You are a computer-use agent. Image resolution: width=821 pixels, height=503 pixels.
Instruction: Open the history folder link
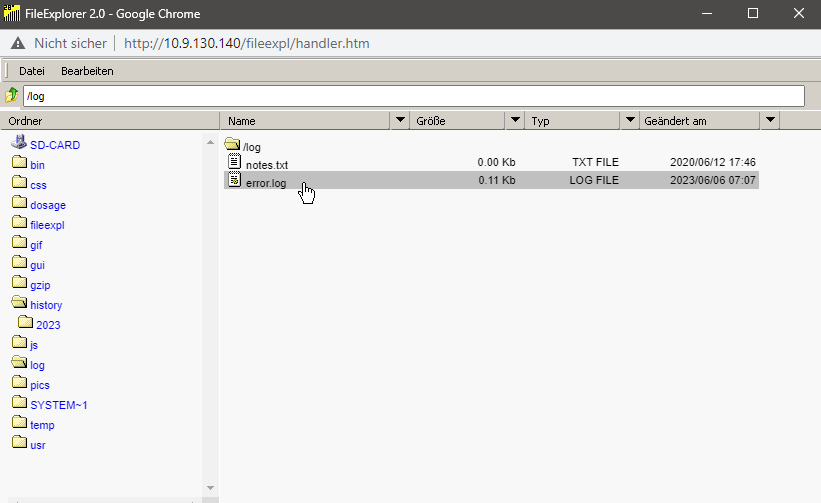click(46, 305)
